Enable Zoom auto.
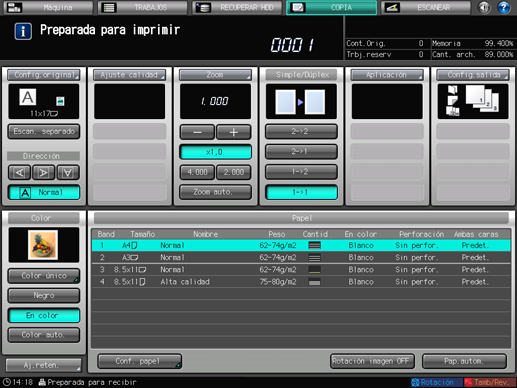 pyautogui.click(x=215, y=192)
